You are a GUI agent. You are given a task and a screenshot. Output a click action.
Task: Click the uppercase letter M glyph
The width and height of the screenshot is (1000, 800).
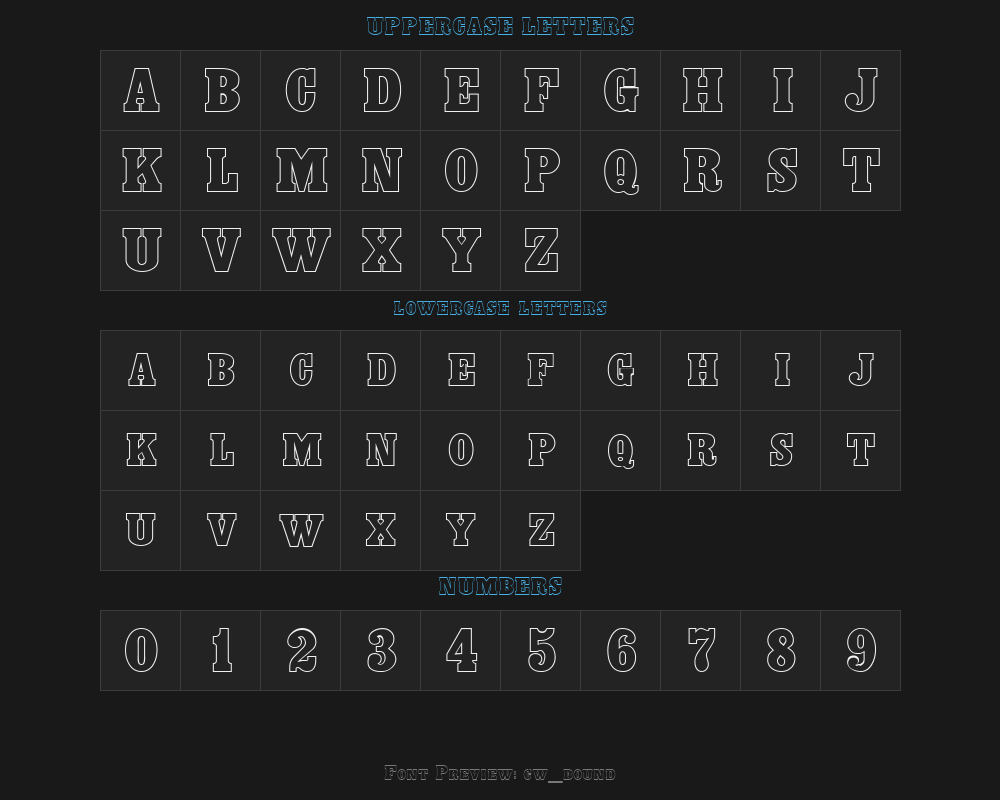point(300,170)
